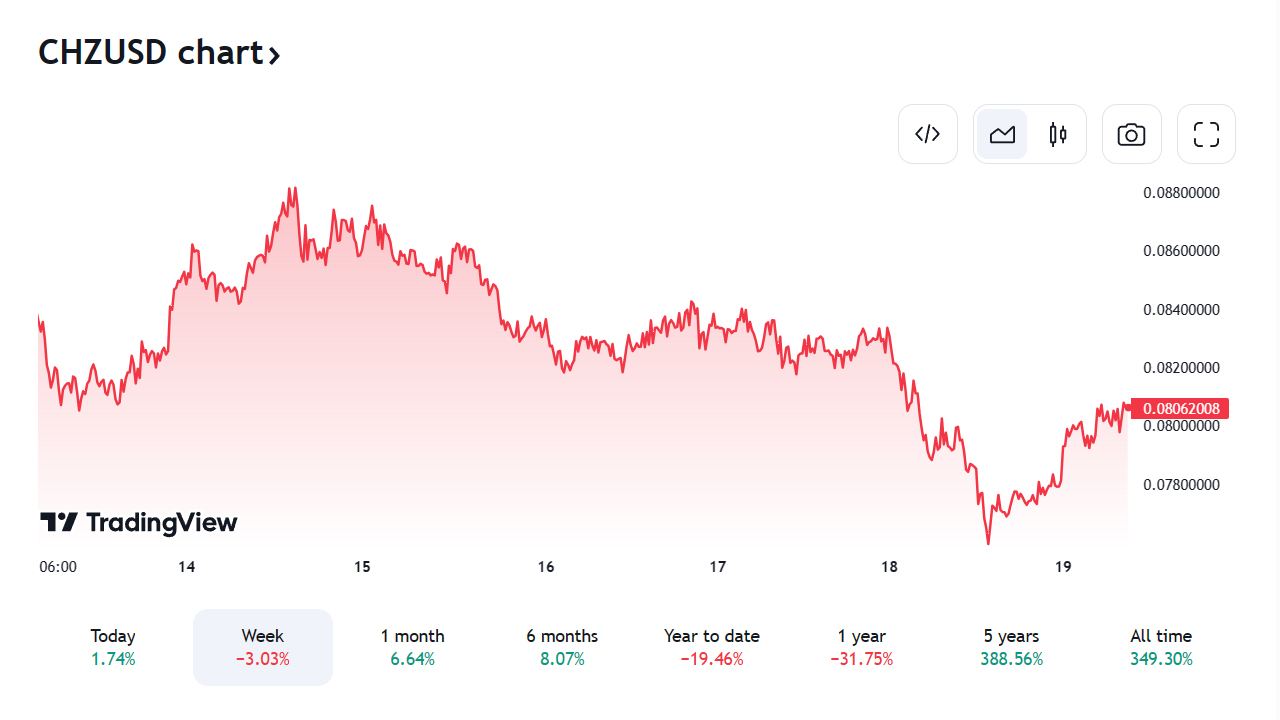
Task: Click the TradingView logo
Action: (139, 522)
